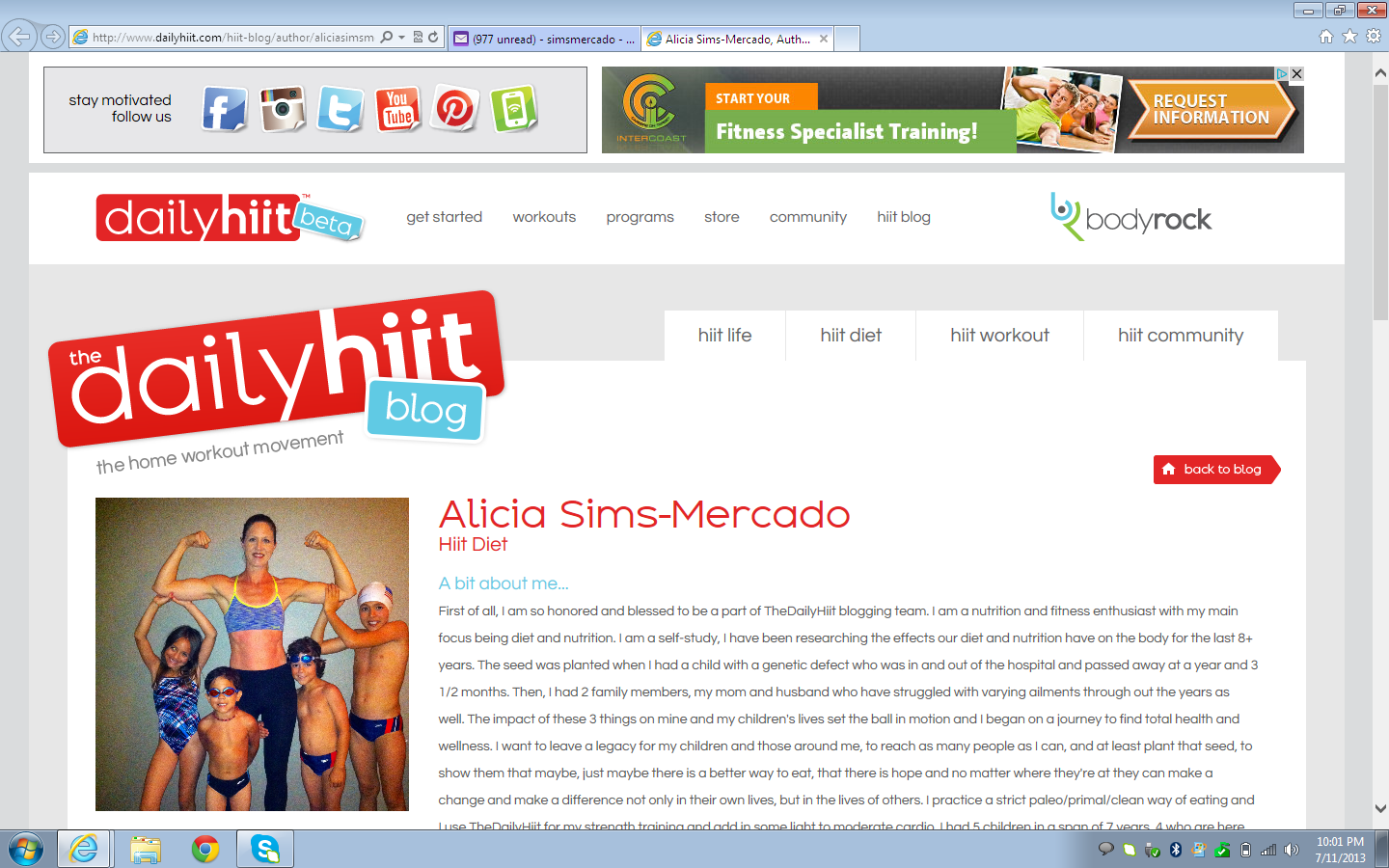Click the vertical scrollbar thumb
This screenshot has width=1389, height=868.
pyautogui.click(x=1380, y=202)
